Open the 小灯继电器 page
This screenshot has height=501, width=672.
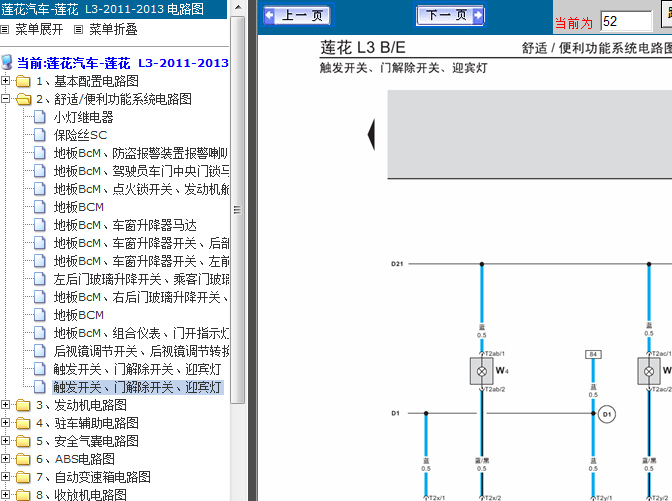pyautogui.click(x=83, y=117)
